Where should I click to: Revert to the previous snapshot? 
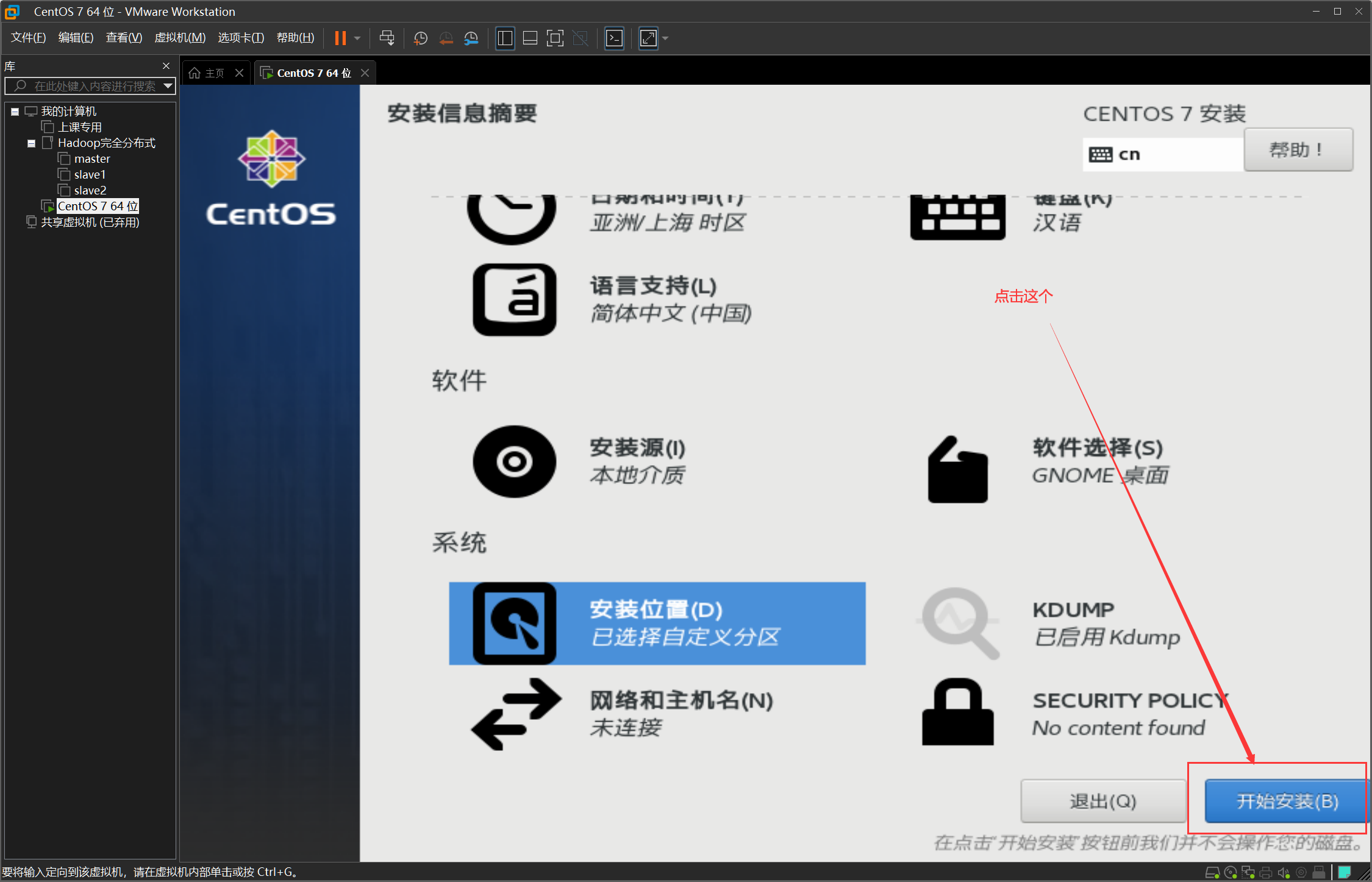pos(446,38)
